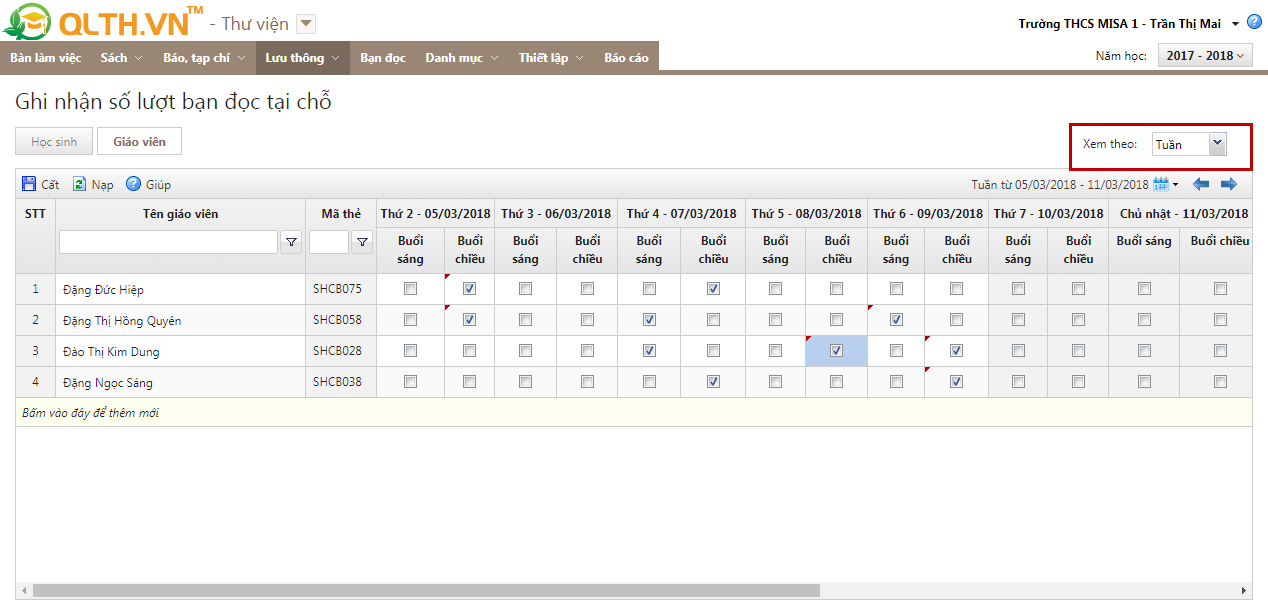Click Chủ nhật - 11/03/2018 column header
Image resolution: width=1268 pixels, height=615 pixels.
[1183, 214]
